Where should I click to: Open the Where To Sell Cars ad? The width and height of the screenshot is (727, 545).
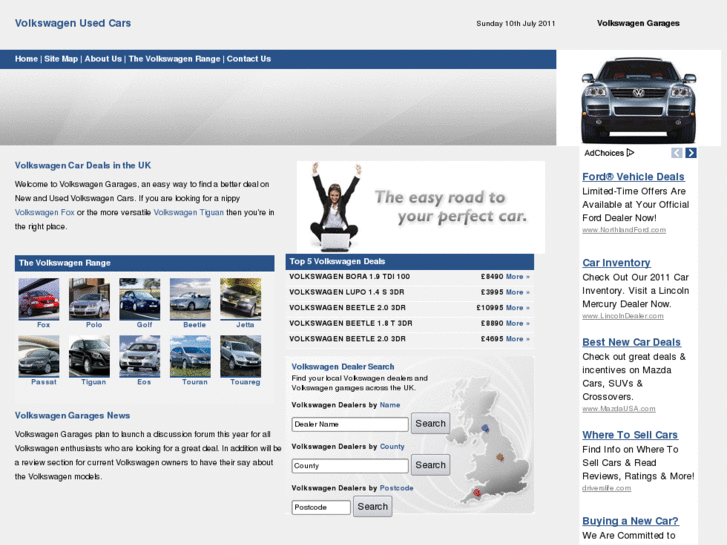[630, 435]
